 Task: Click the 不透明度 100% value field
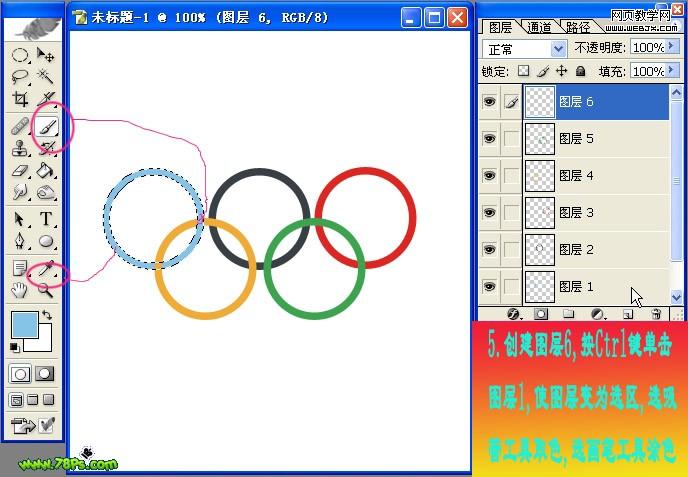[649, 47]
